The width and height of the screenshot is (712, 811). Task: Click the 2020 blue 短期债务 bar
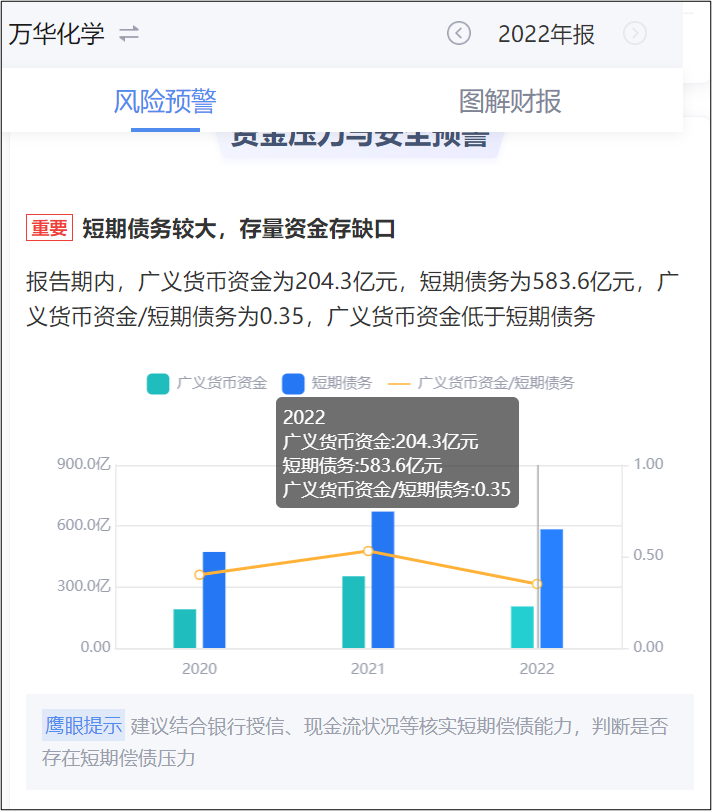coord(214,600)
